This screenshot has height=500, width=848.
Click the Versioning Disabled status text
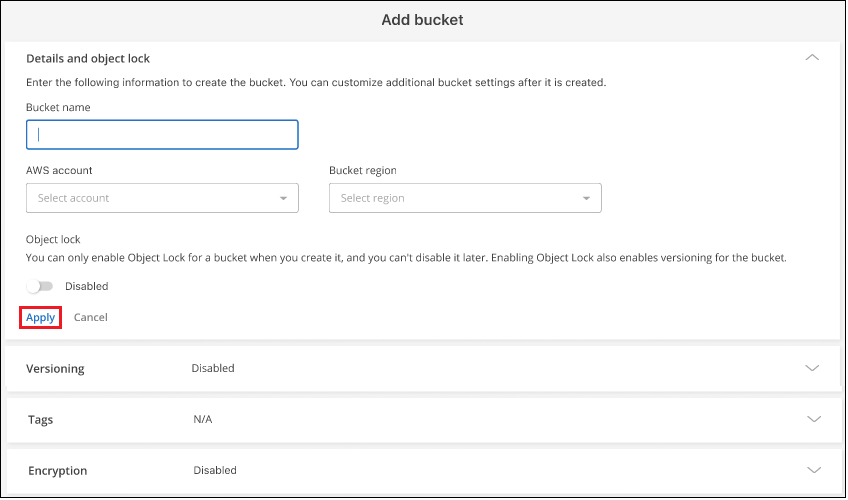point(213,368)
